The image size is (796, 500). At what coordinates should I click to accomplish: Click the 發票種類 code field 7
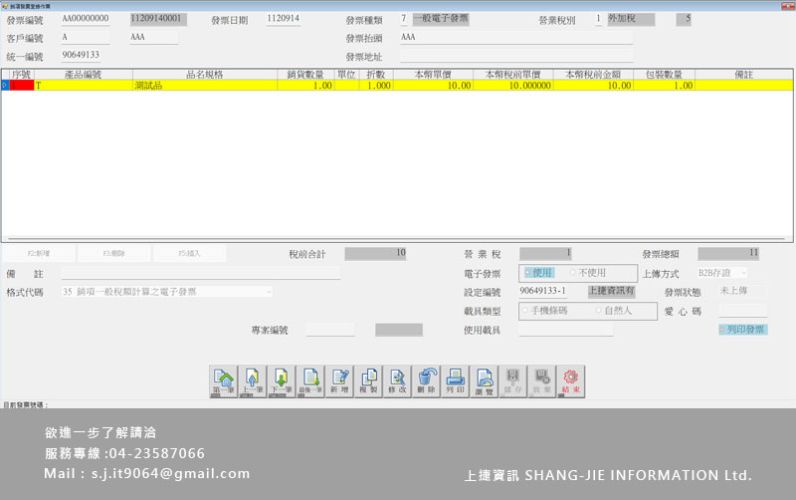pyautogui.click(x=404, y=19)
